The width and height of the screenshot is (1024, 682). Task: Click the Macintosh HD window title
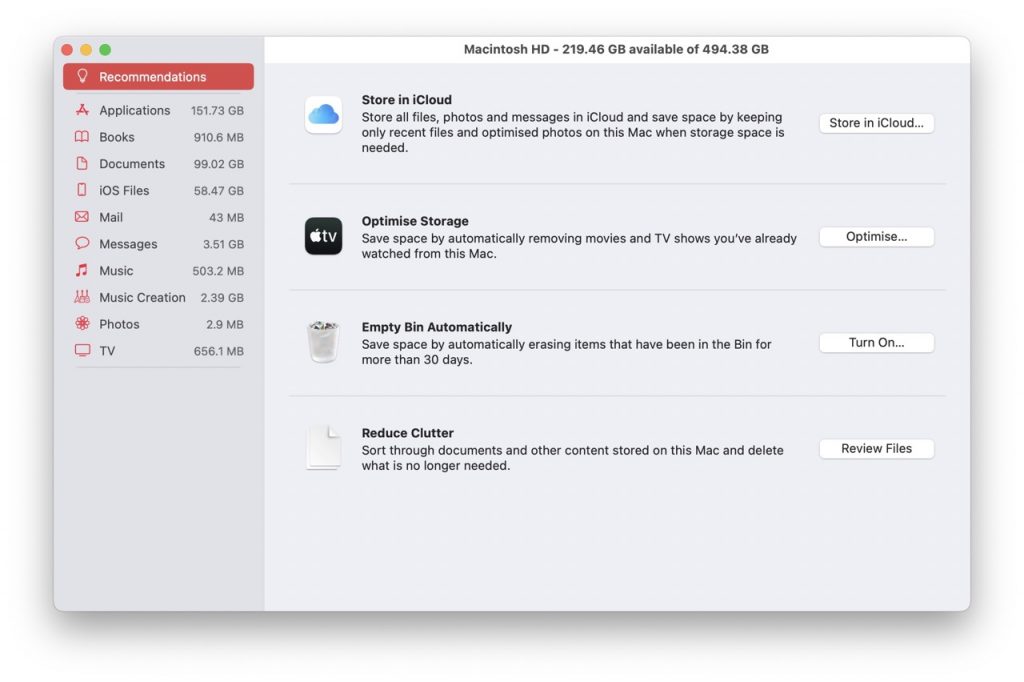[x=616, y=50]
